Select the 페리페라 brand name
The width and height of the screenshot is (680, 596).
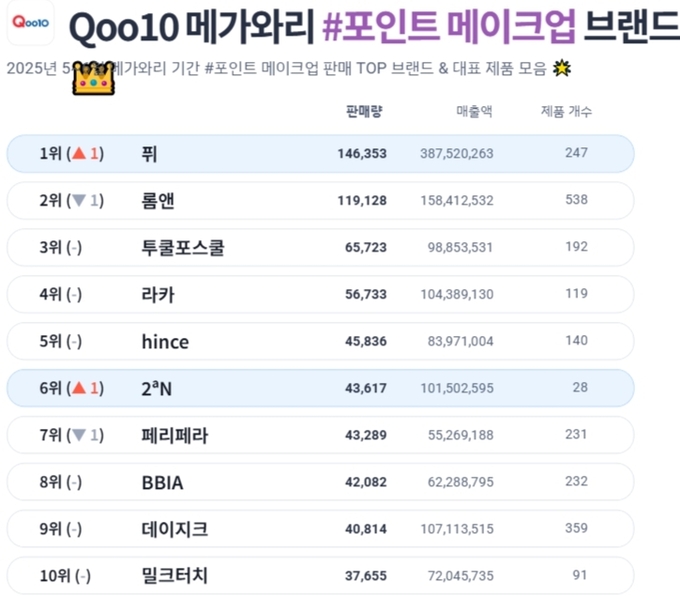tap(175, 435)
